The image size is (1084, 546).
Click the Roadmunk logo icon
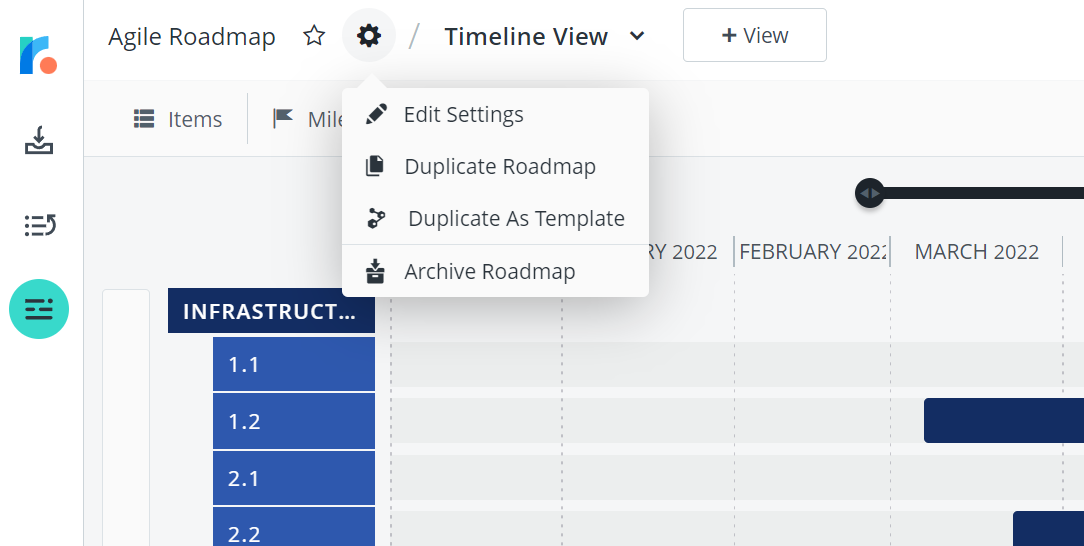pyautogui.click(x=38, y=55)
